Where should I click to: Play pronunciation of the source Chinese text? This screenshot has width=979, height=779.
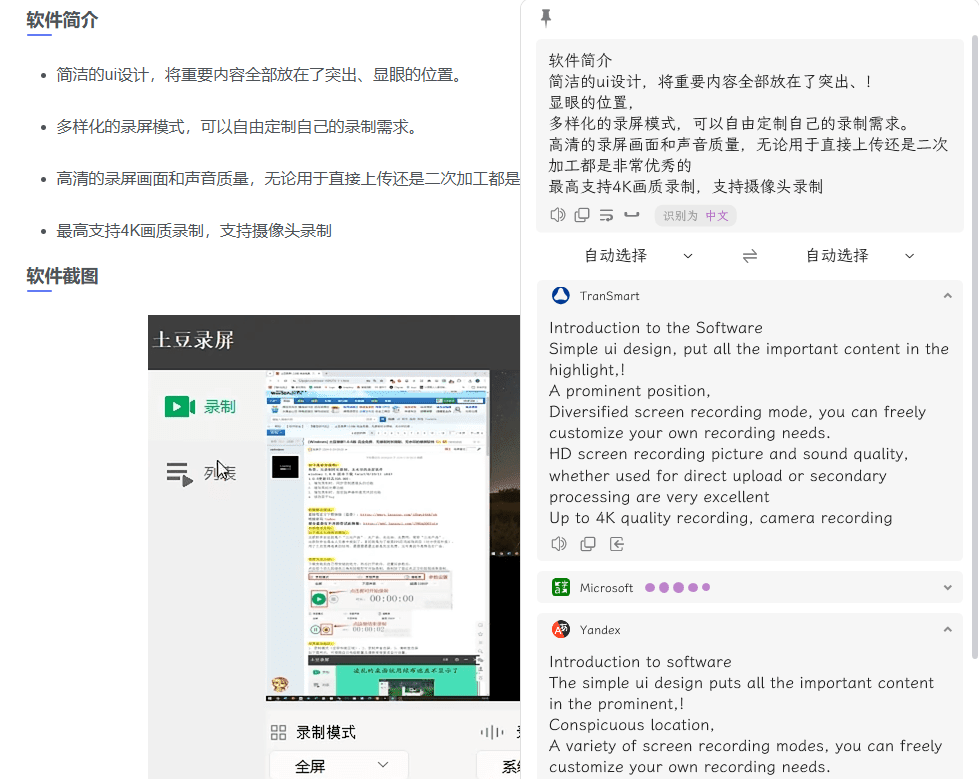pyautogui.click(x=558, y=214)
